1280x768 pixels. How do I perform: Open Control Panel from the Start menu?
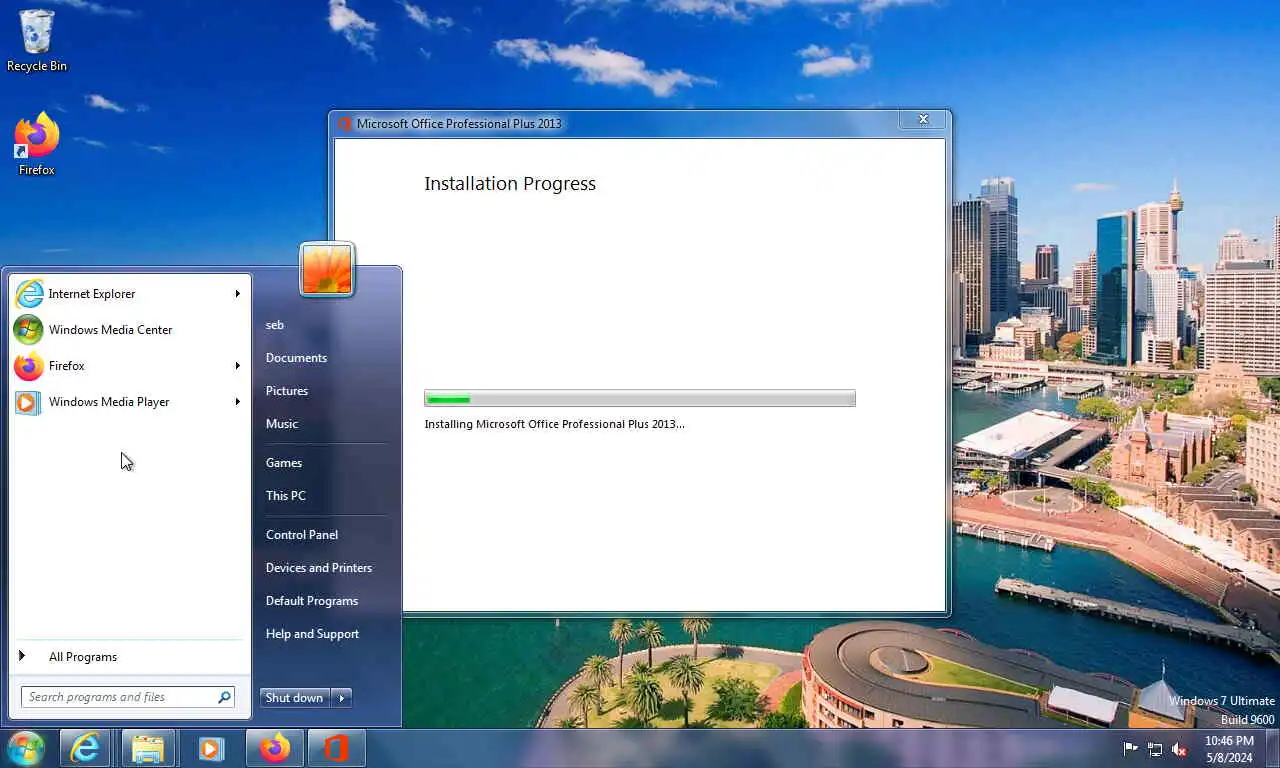pos(302,535)
